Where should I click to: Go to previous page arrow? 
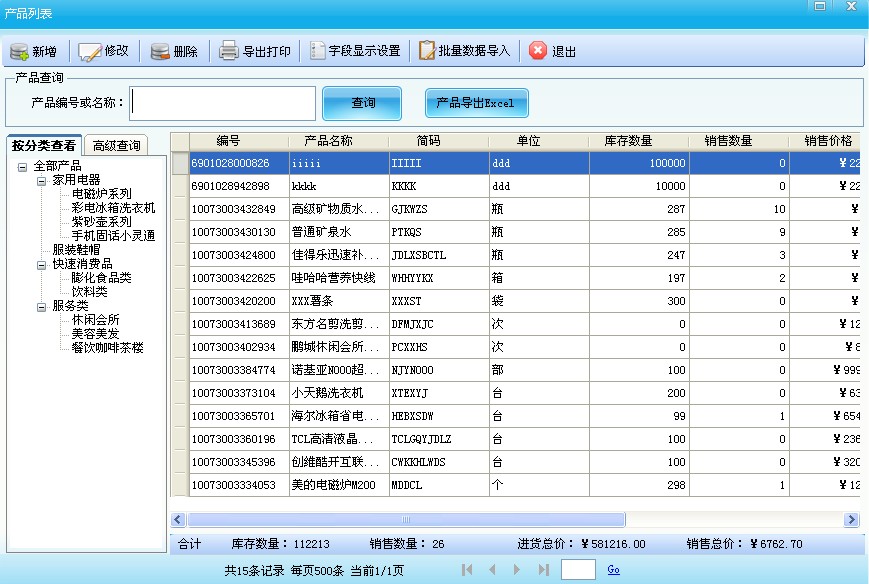[492, 570]
